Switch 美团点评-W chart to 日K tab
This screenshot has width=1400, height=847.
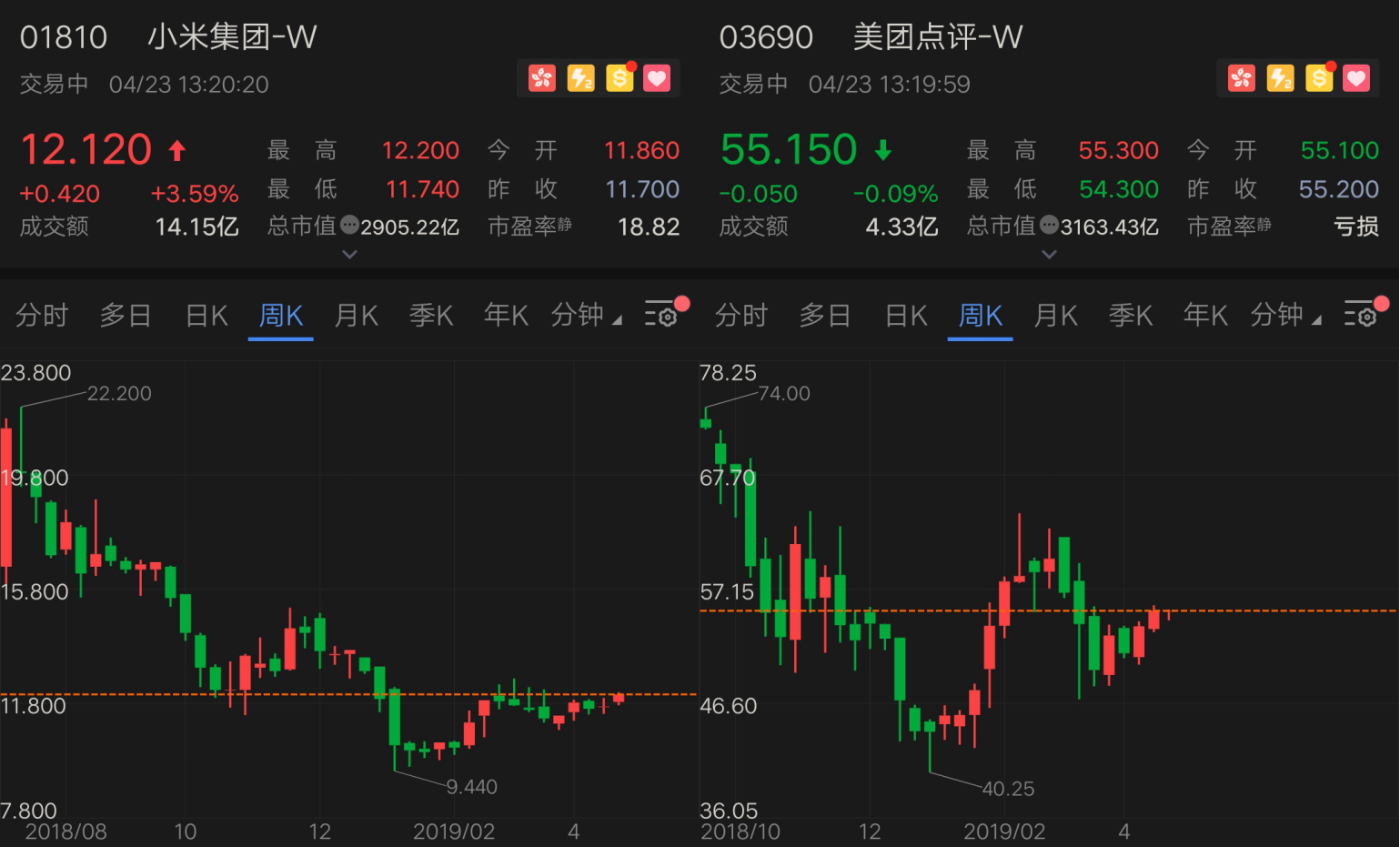tap(906, 316)
